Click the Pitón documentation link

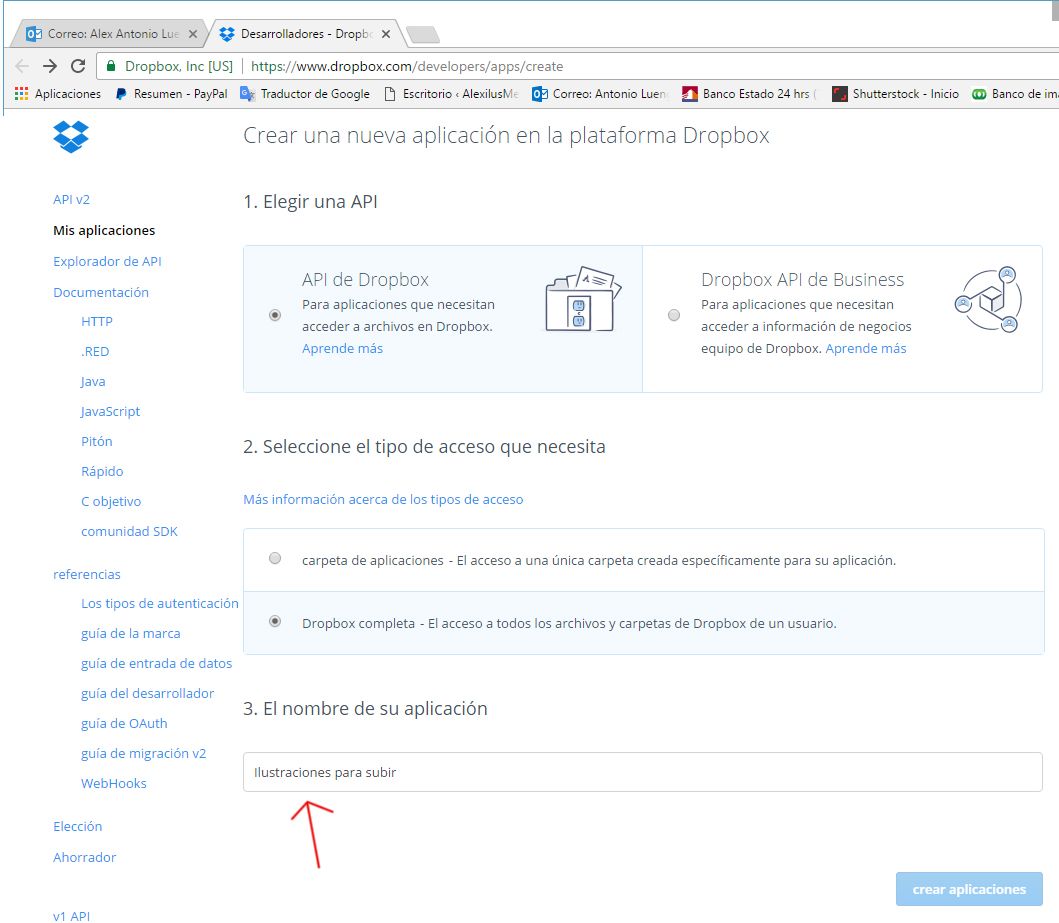coord(97,442)
